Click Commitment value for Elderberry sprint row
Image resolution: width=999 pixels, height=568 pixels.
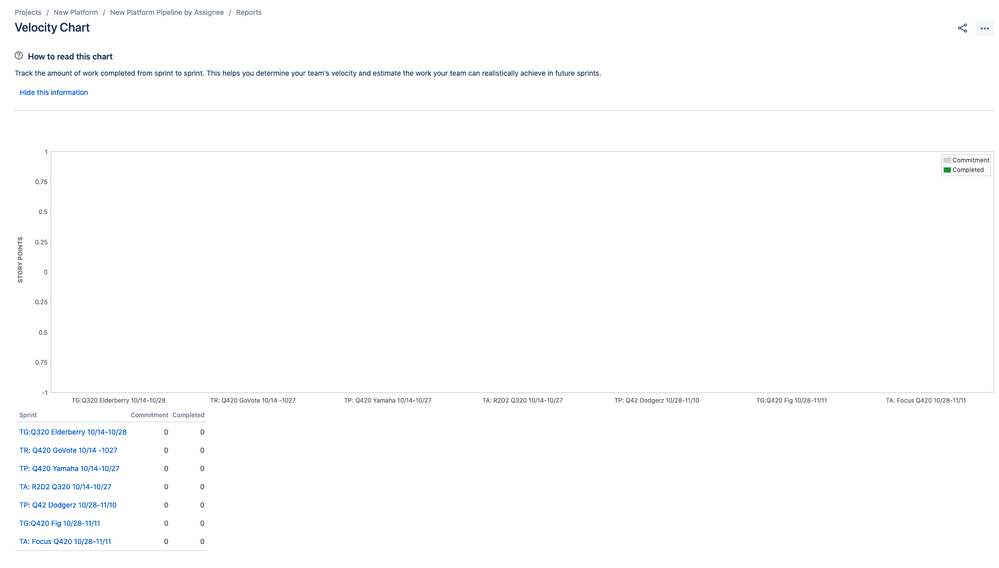tap(166, 432)
